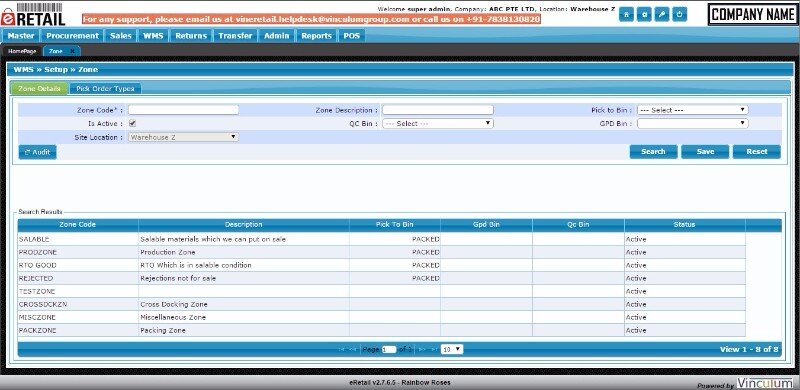Go to the previous results page
This screenshot has height=390, width=800.
tap(353, 350)
